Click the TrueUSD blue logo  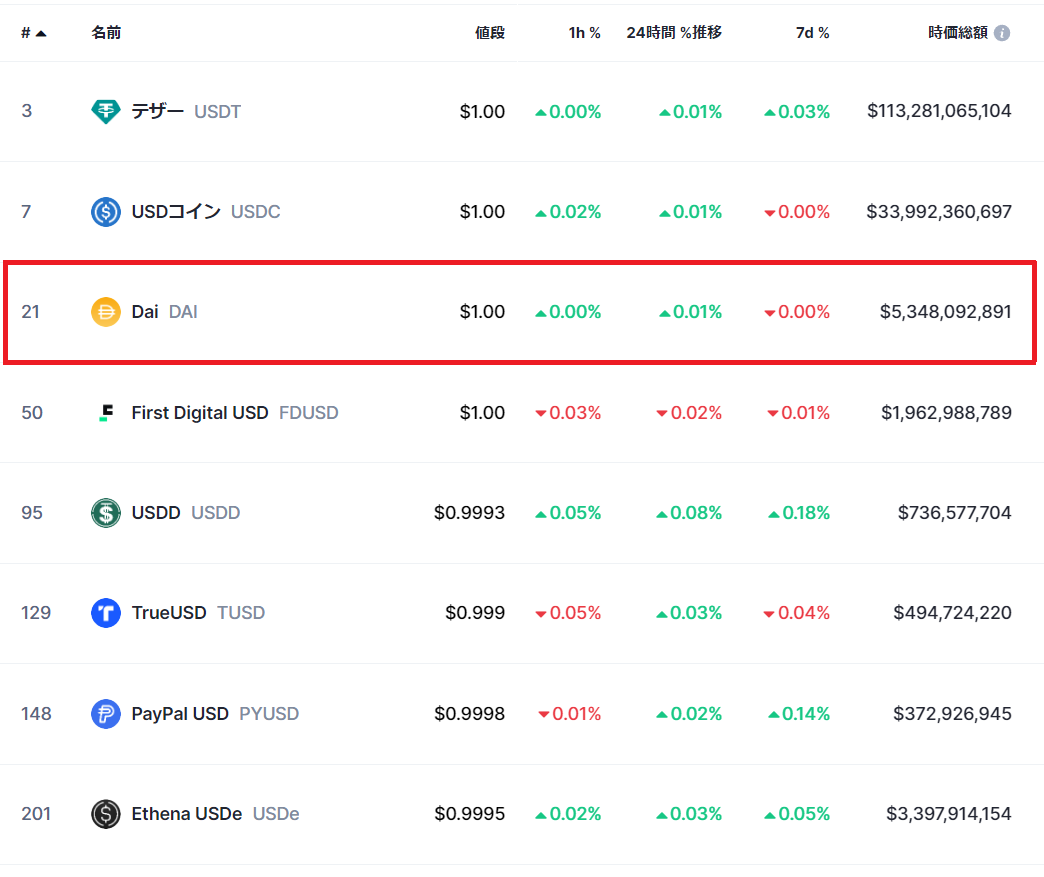[x=105, y=613]
